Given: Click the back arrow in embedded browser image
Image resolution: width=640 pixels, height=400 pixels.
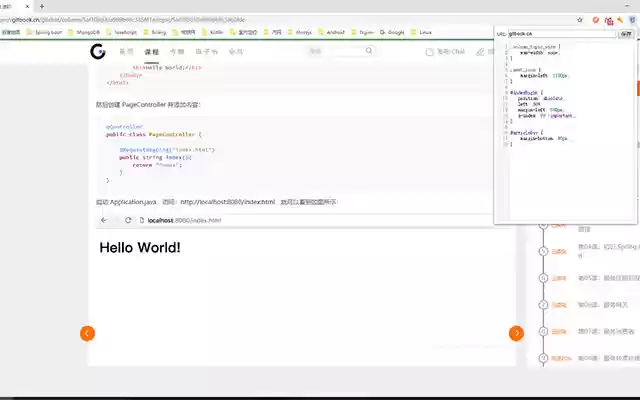Looking at the screenshot, I should click(104, 220).
